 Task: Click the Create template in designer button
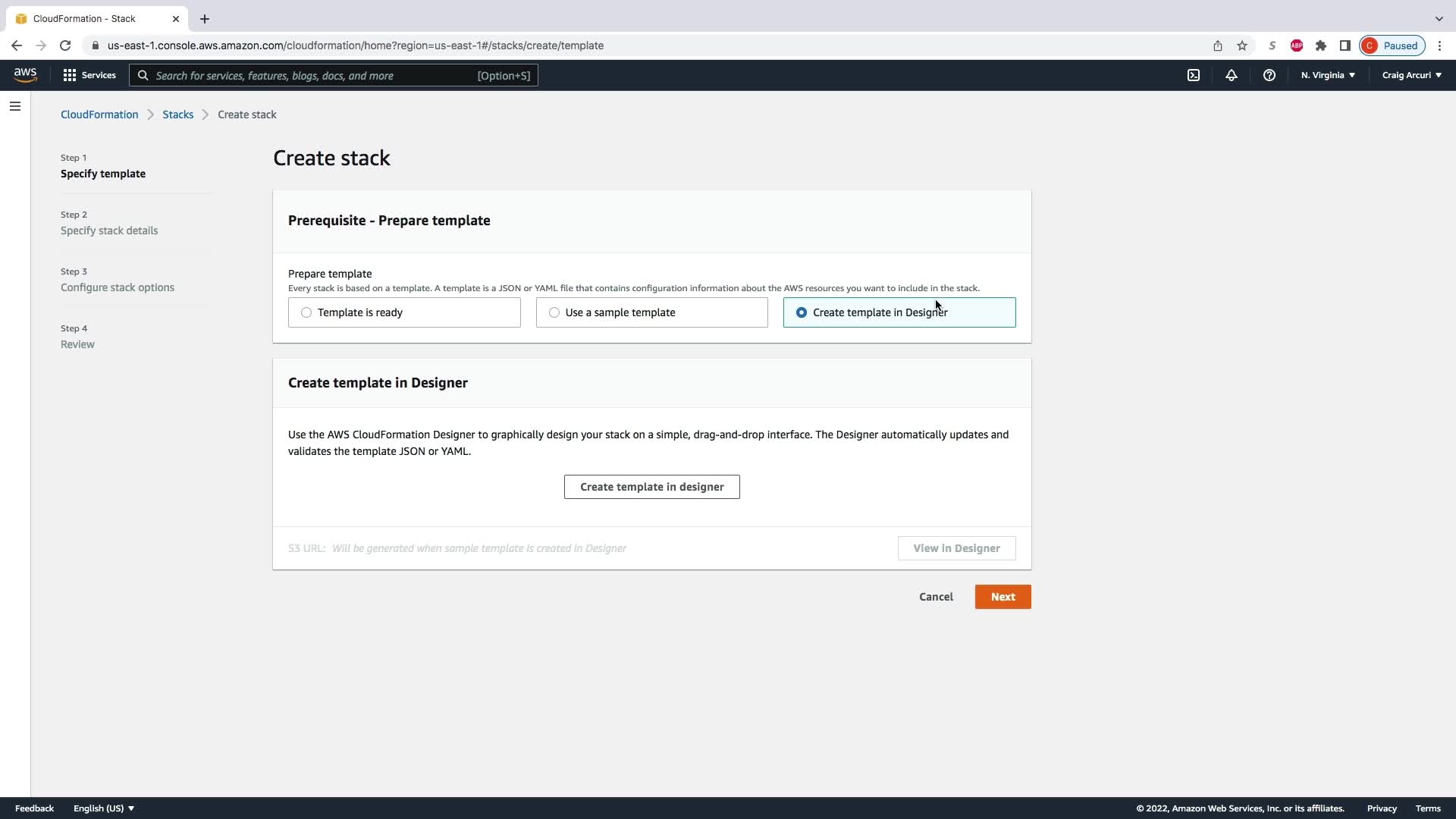(x=651, y=487)
